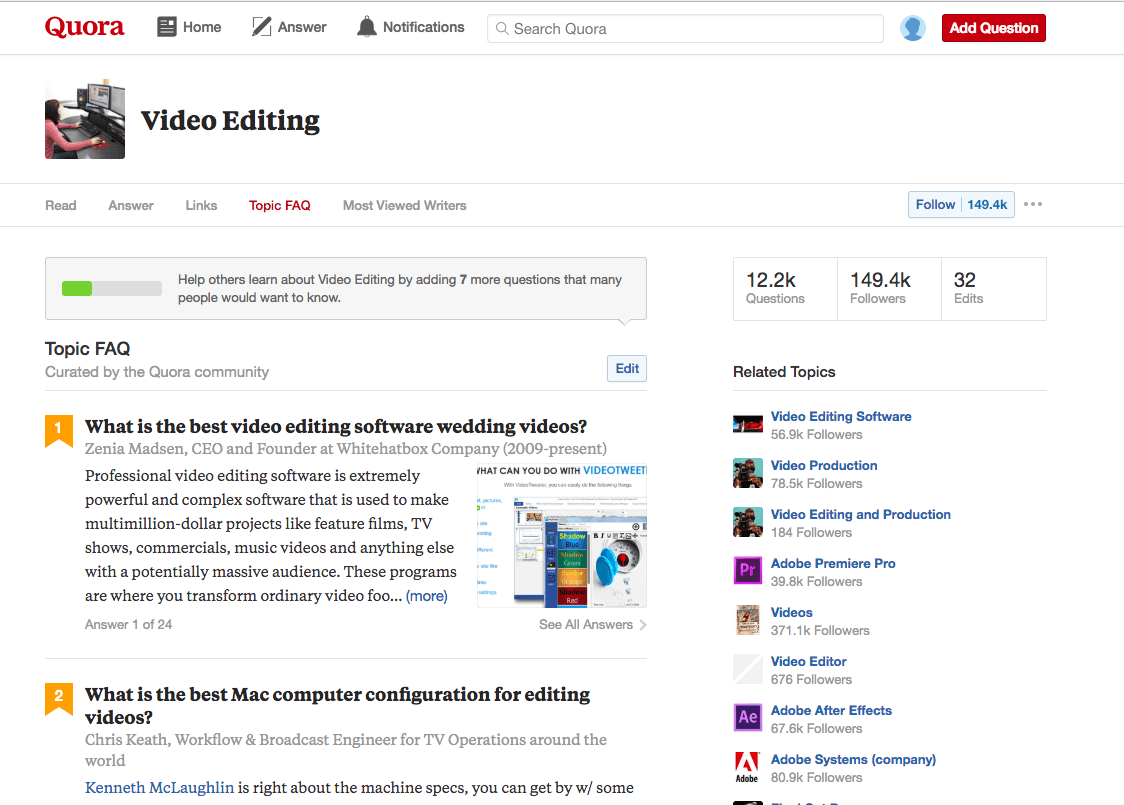The image size is (1124, 805).
Task: Open the Adobe After Effects topic link
Action: (x=831, y=710)
